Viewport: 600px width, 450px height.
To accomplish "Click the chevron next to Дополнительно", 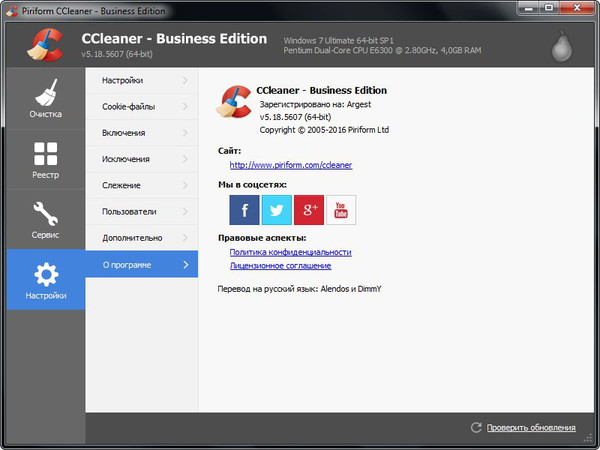I will (185, 238).
